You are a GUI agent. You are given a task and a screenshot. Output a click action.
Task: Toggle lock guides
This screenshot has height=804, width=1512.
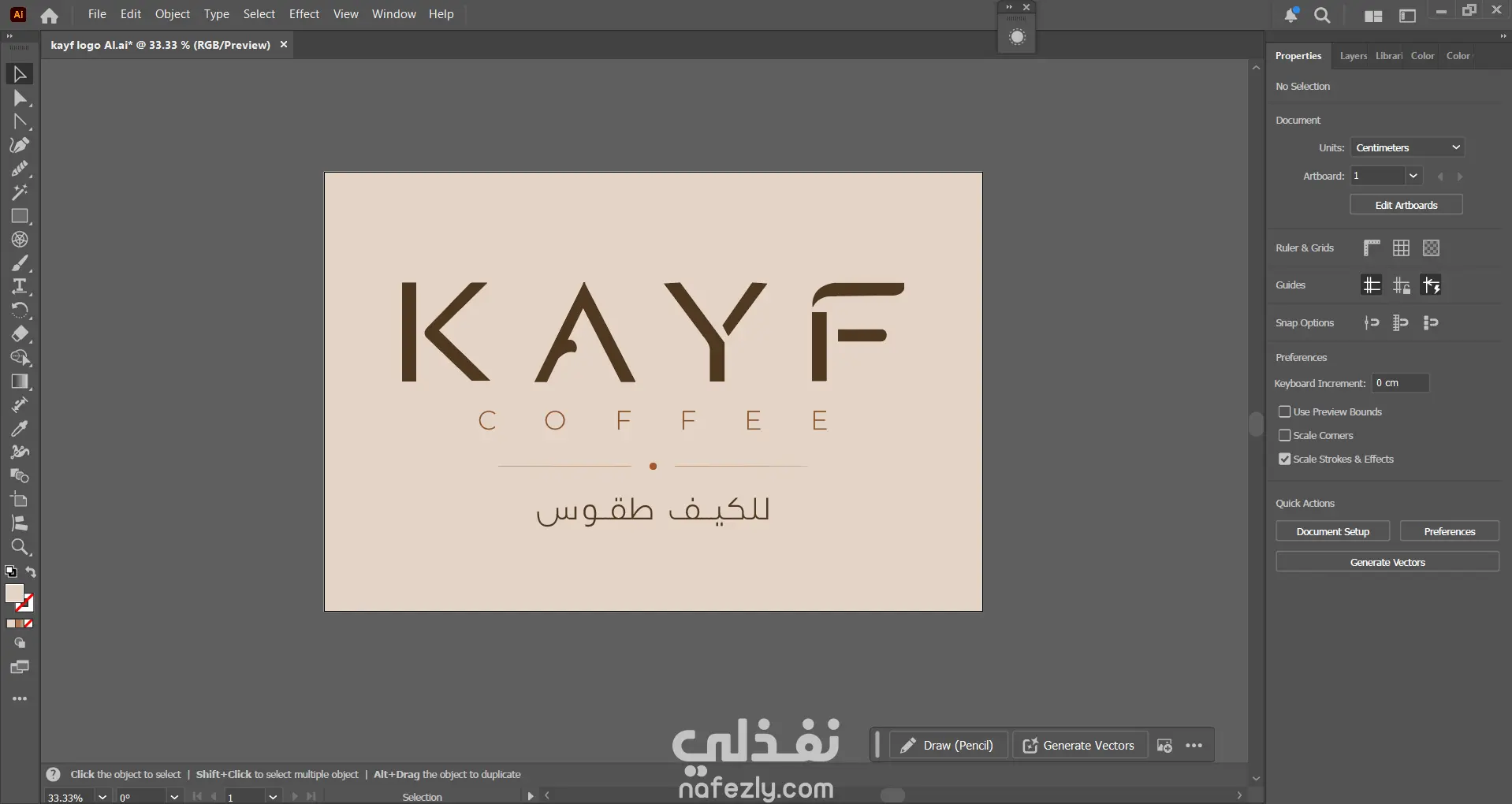(1402, 285)
